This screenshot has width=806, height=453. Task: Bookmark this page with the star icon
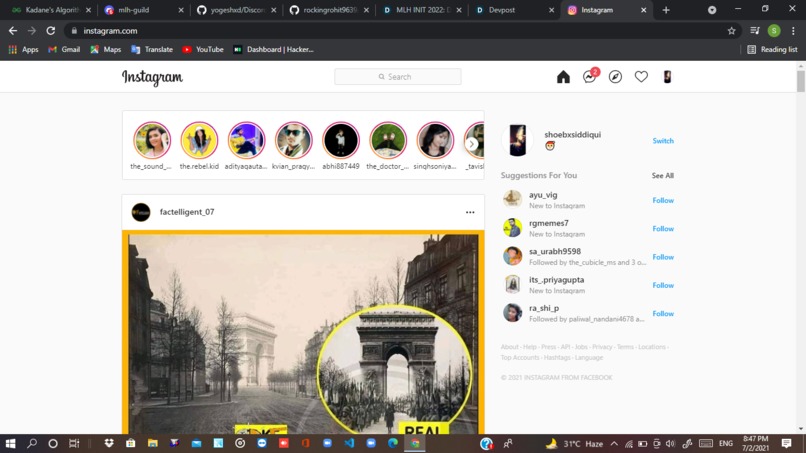731,31
